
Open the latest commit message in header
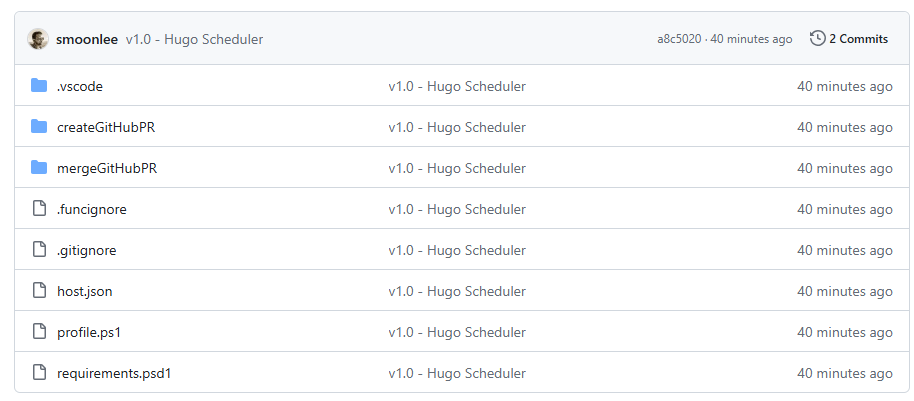195,40
